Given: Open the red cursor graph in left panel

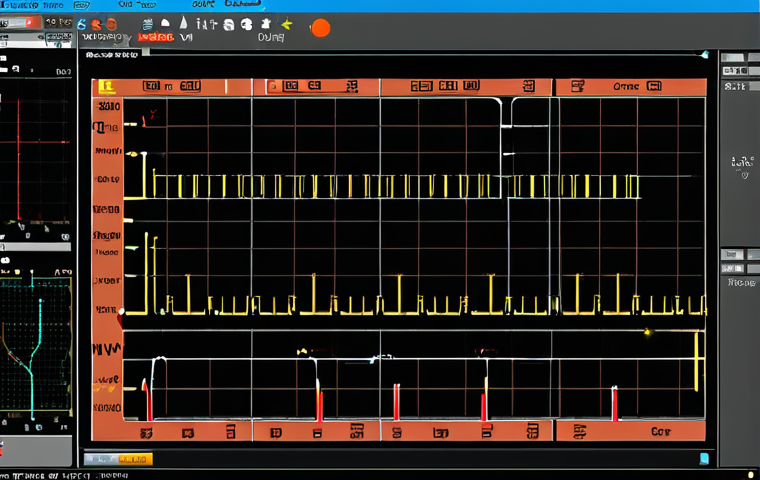Looking at the screenshot, I should click(35, 150).
